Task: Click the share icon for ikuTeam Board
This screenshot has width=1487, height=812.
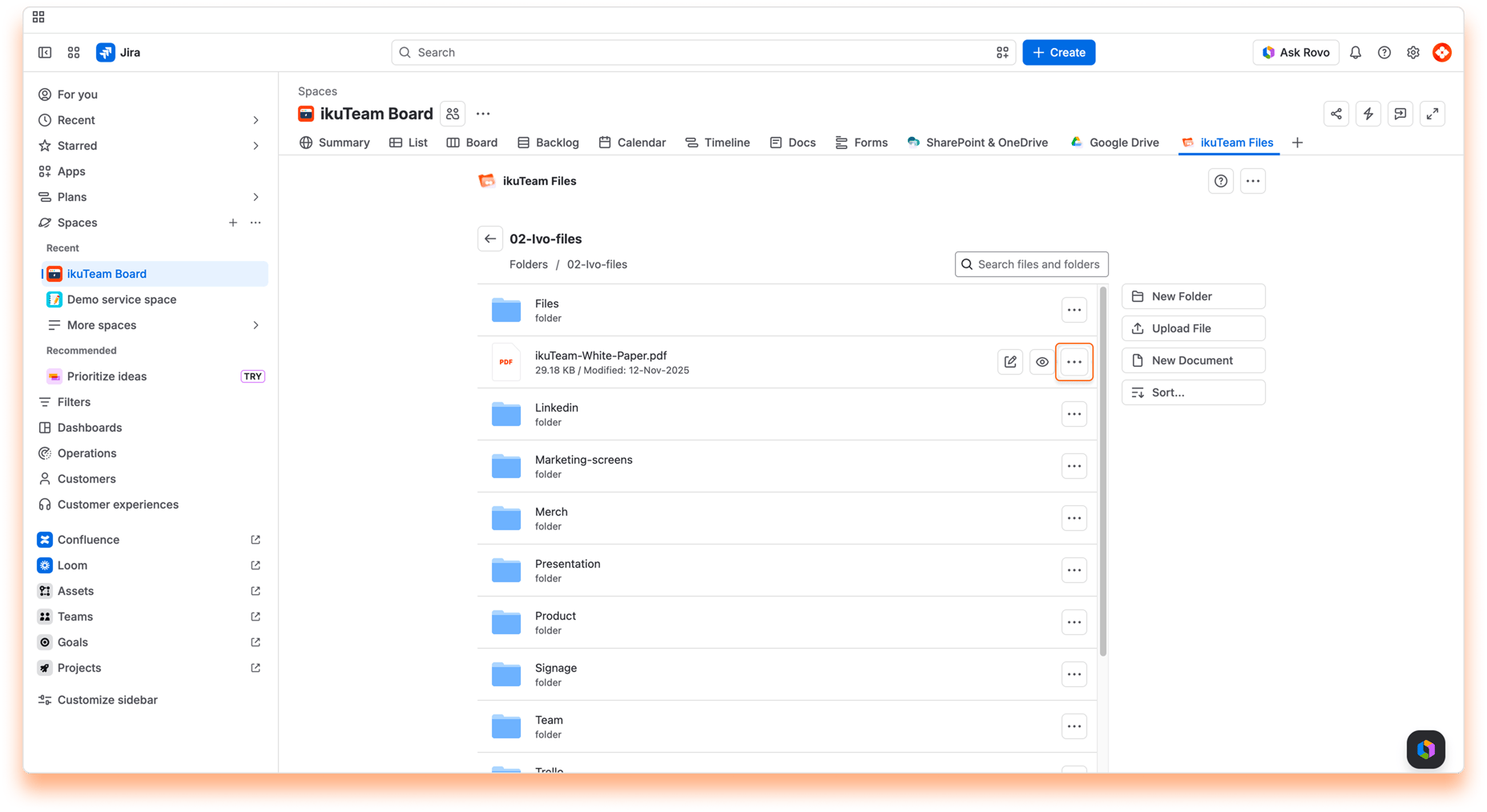Action: (x=1336, y=114)
